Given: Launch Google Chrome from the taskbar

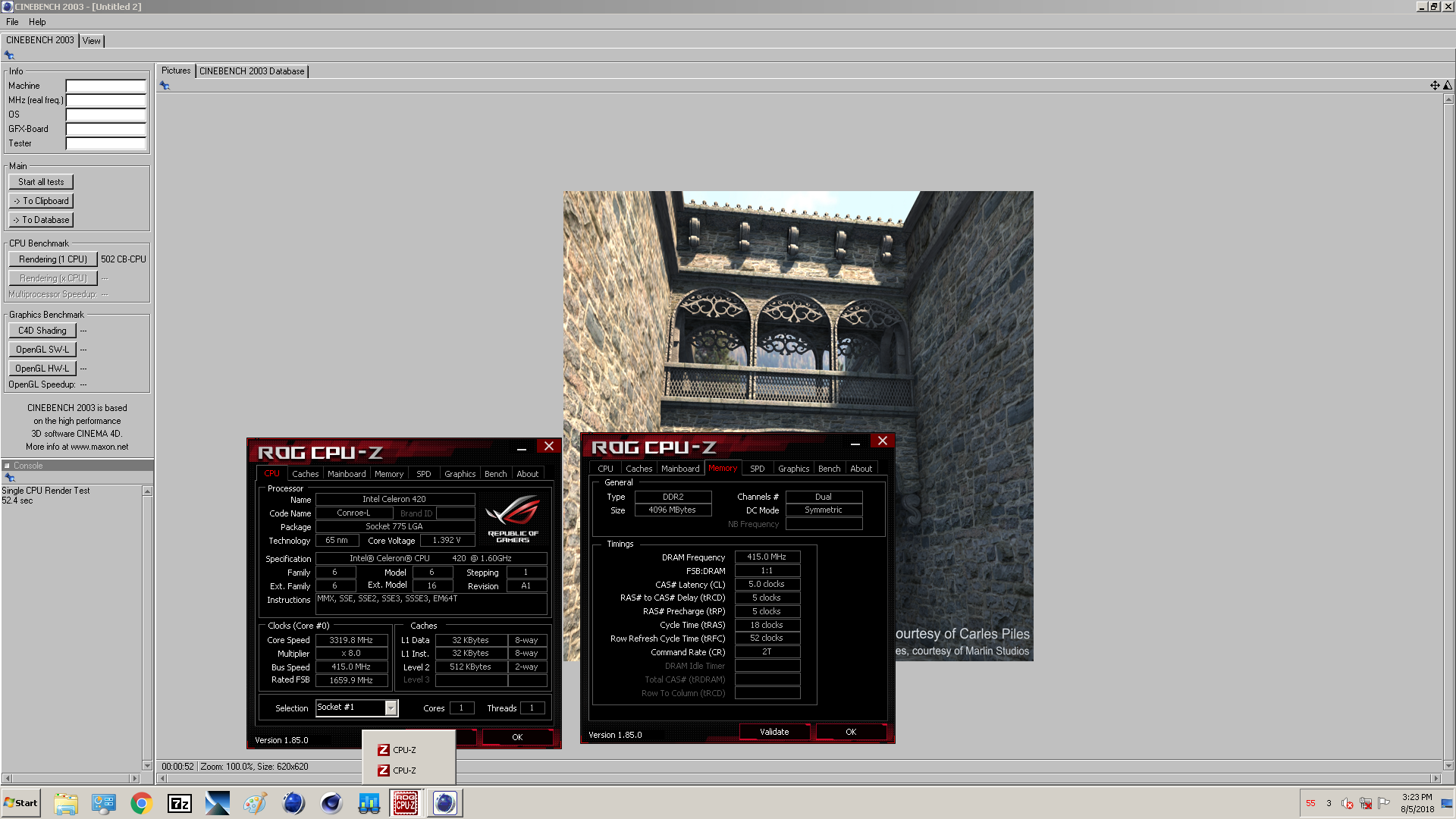Looking at the screenshot, I should click(141, 803).
